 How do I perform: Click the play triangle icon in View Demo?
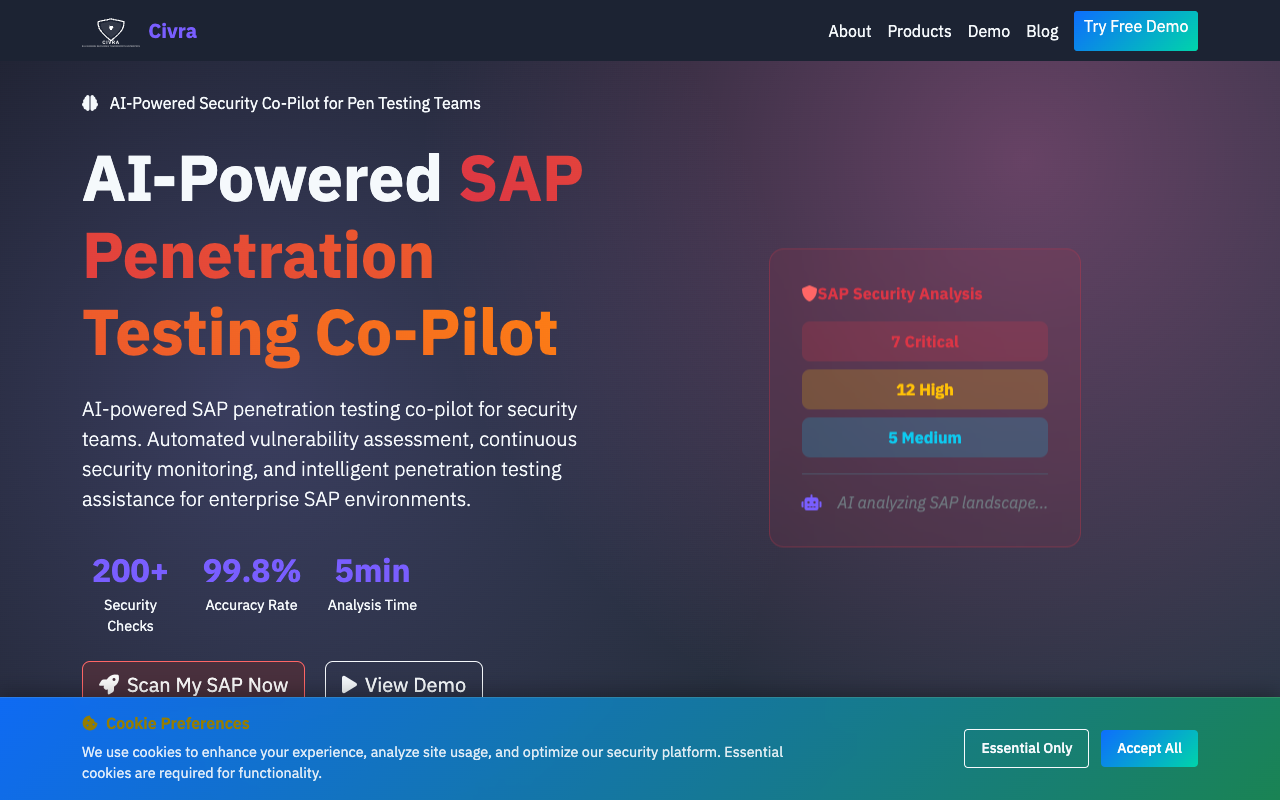point(347,684)
